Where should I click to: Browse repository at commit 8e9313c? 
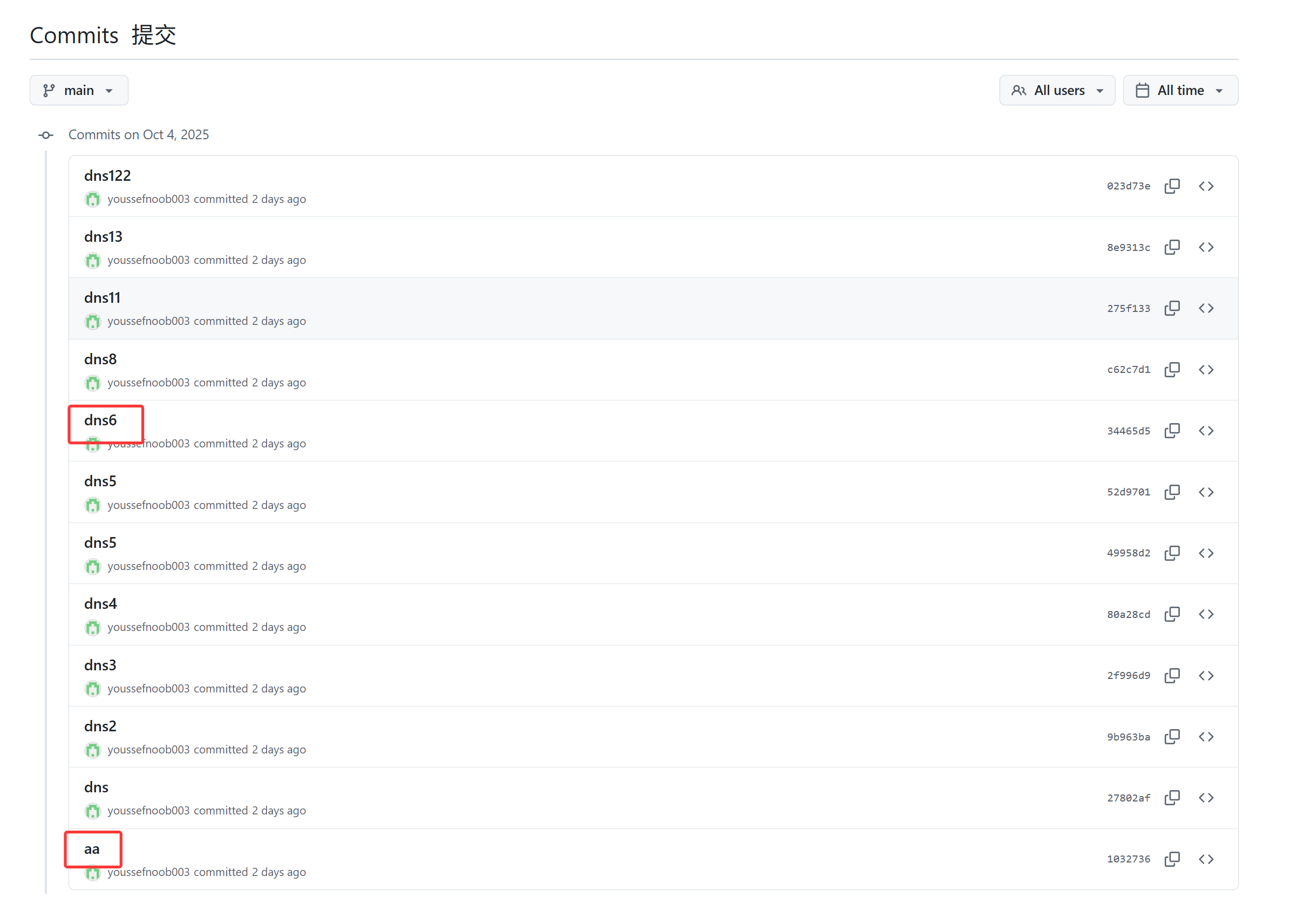[x=1206, y=247]
